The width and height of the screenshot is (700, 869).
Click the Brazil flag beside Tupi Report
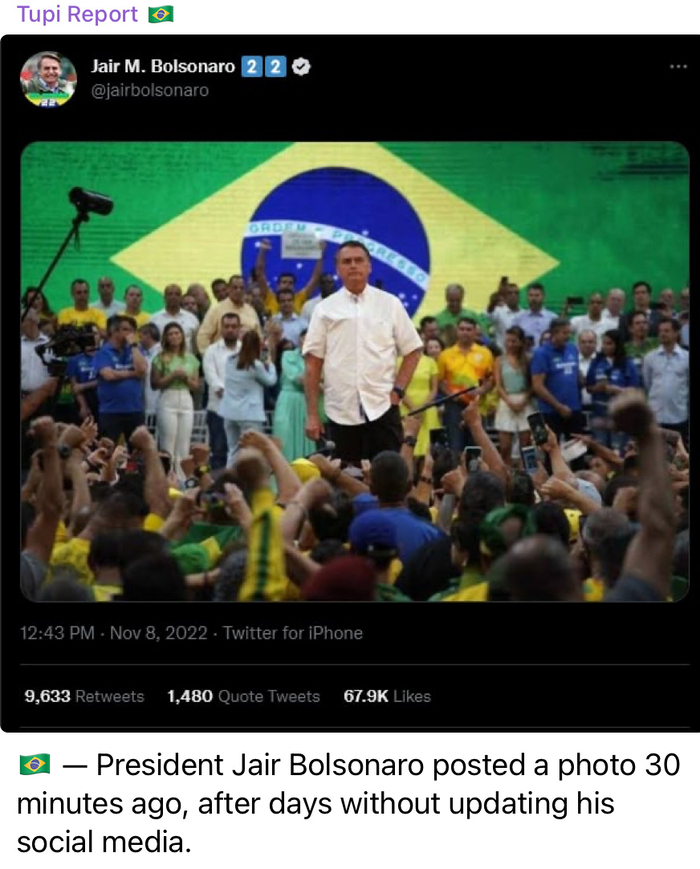pyautogui.click(x=161, y=14)
